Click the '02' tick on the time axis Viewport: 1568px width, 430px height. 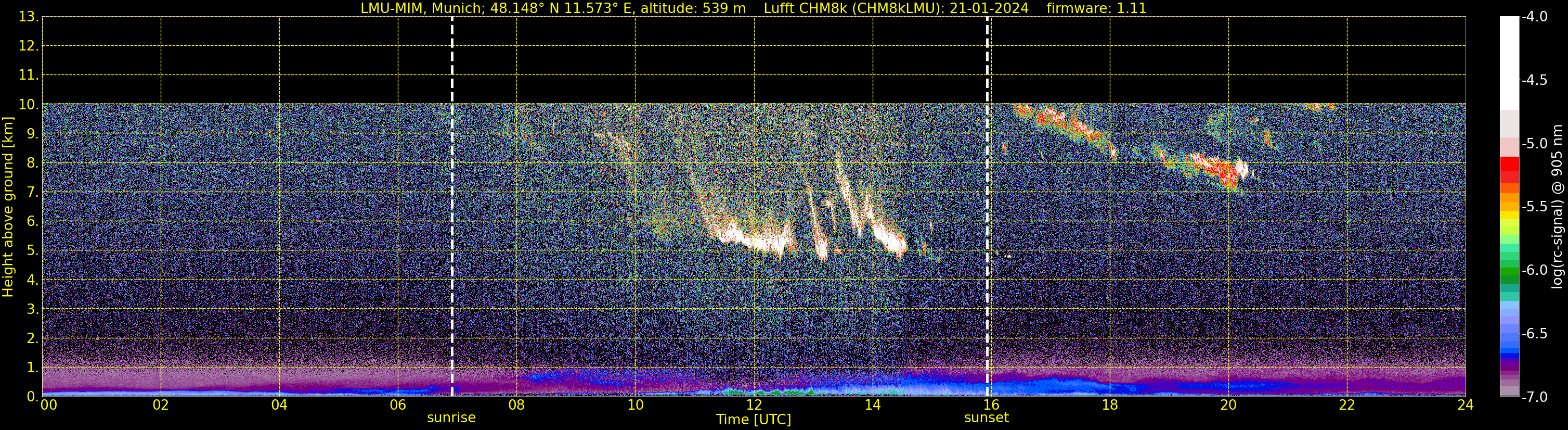161,405
